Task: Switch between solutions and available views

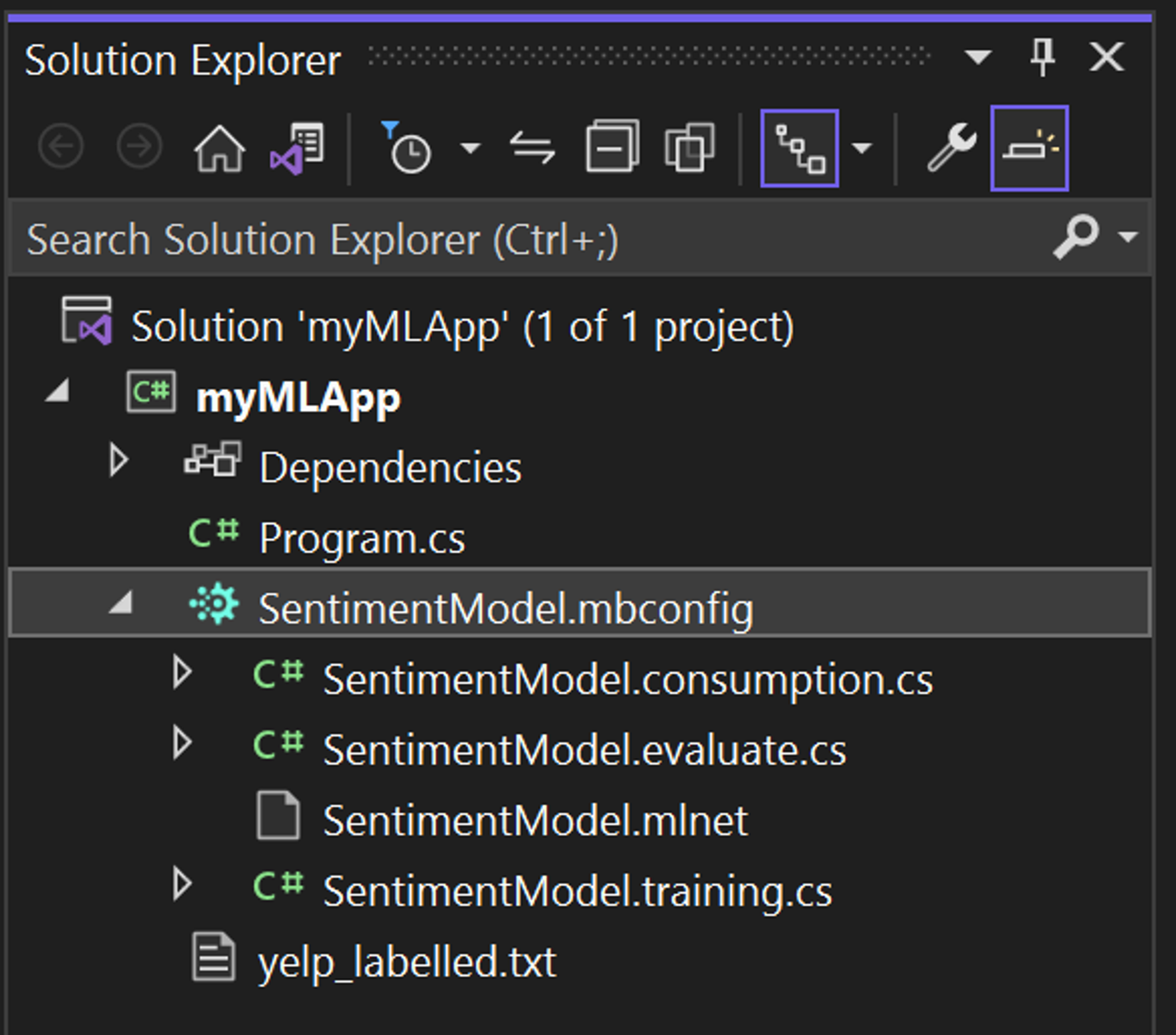Action: tap(295, 146)
